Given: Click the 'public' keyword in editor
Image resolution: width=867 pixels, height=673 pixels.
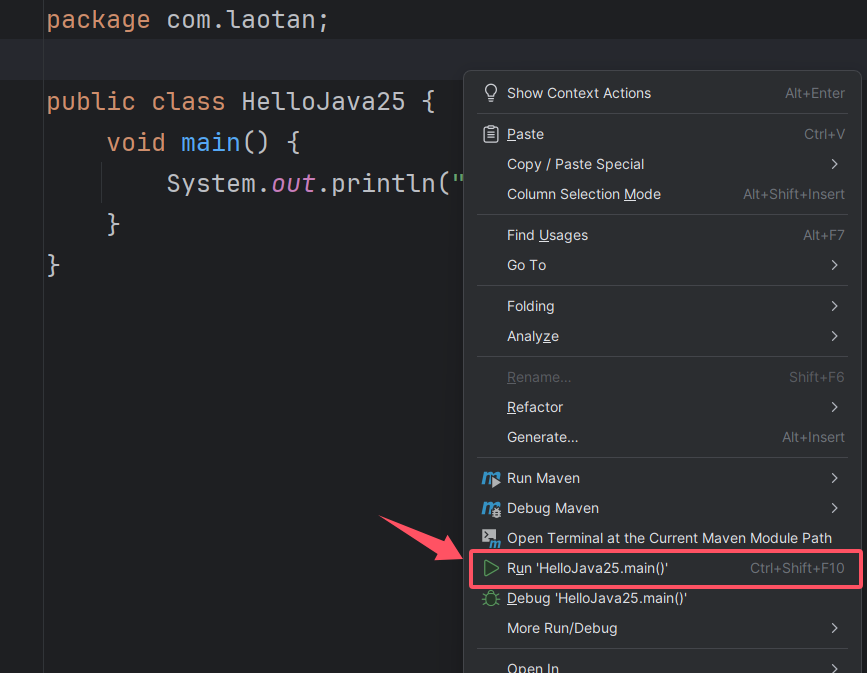Looking at the screenshot, I should pyautogui.click(x=91, y=102).
